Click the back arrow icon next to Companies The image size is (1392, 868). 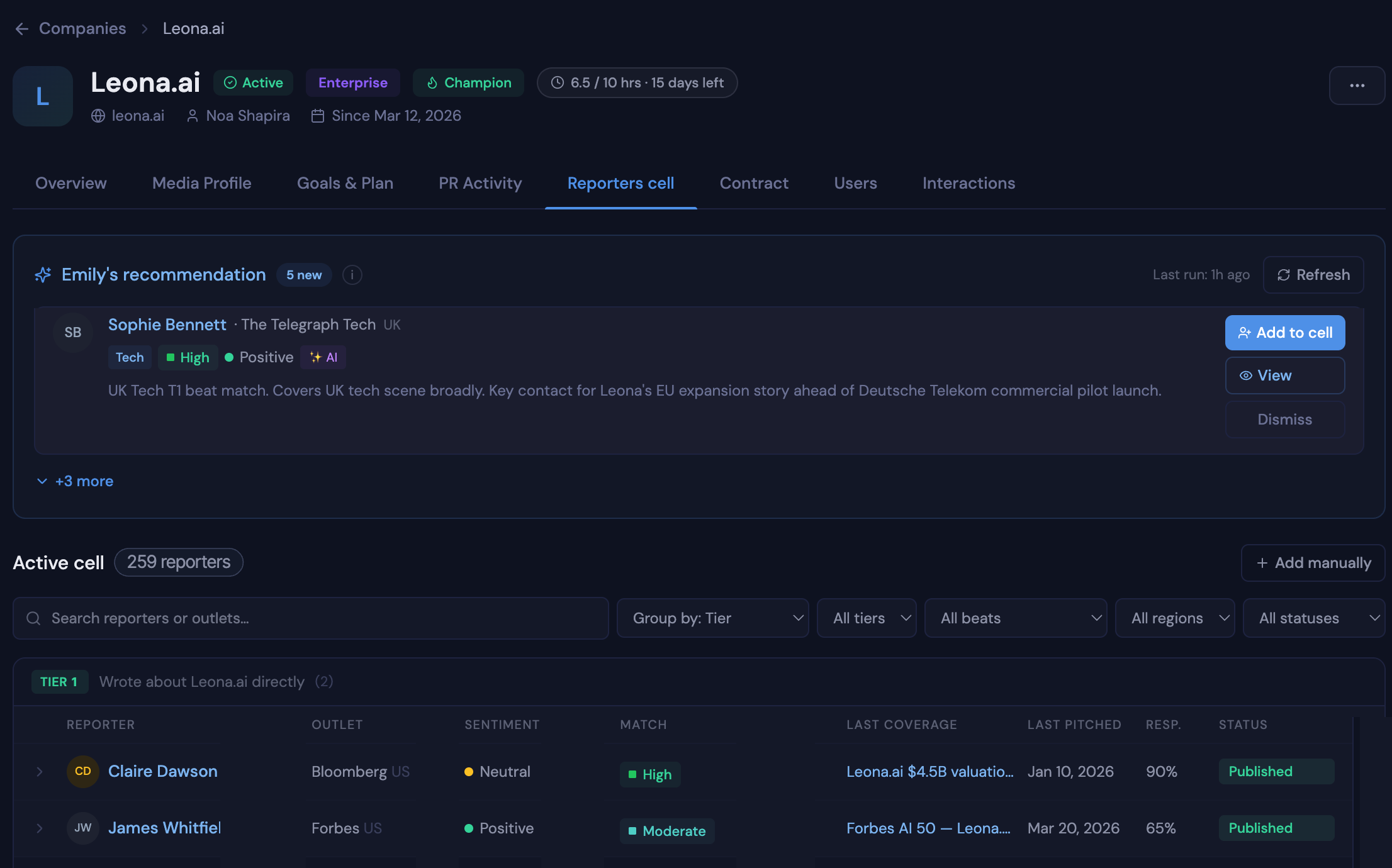click(x=22, y=29)
